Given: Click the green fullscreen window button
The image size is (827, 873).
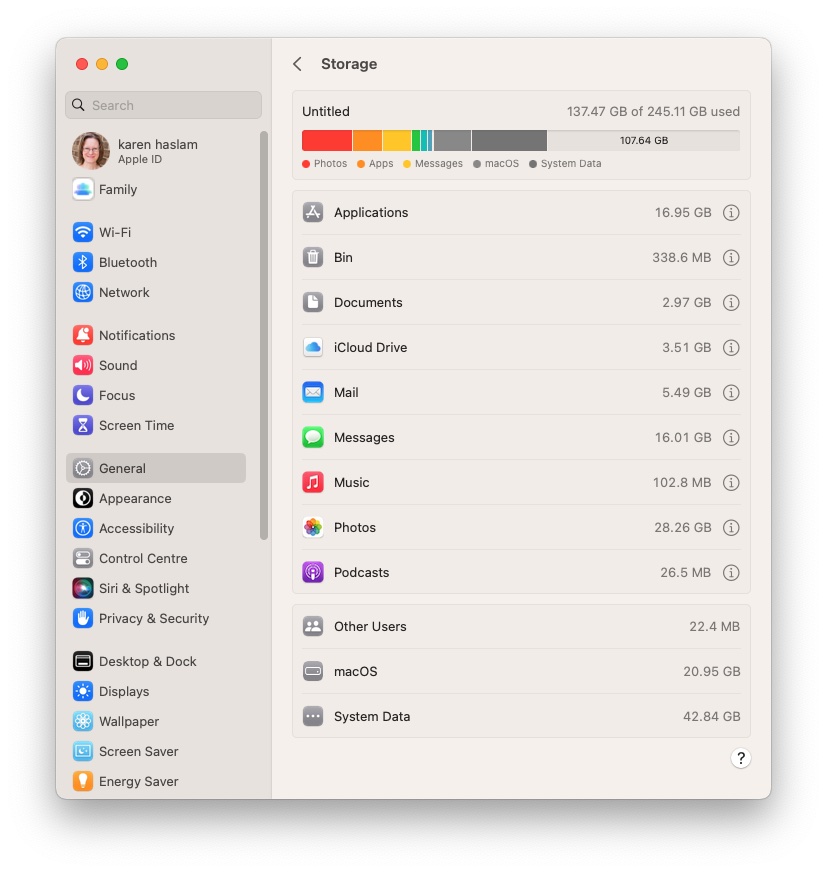Looking at the screenshot, I should pos(122,64).
